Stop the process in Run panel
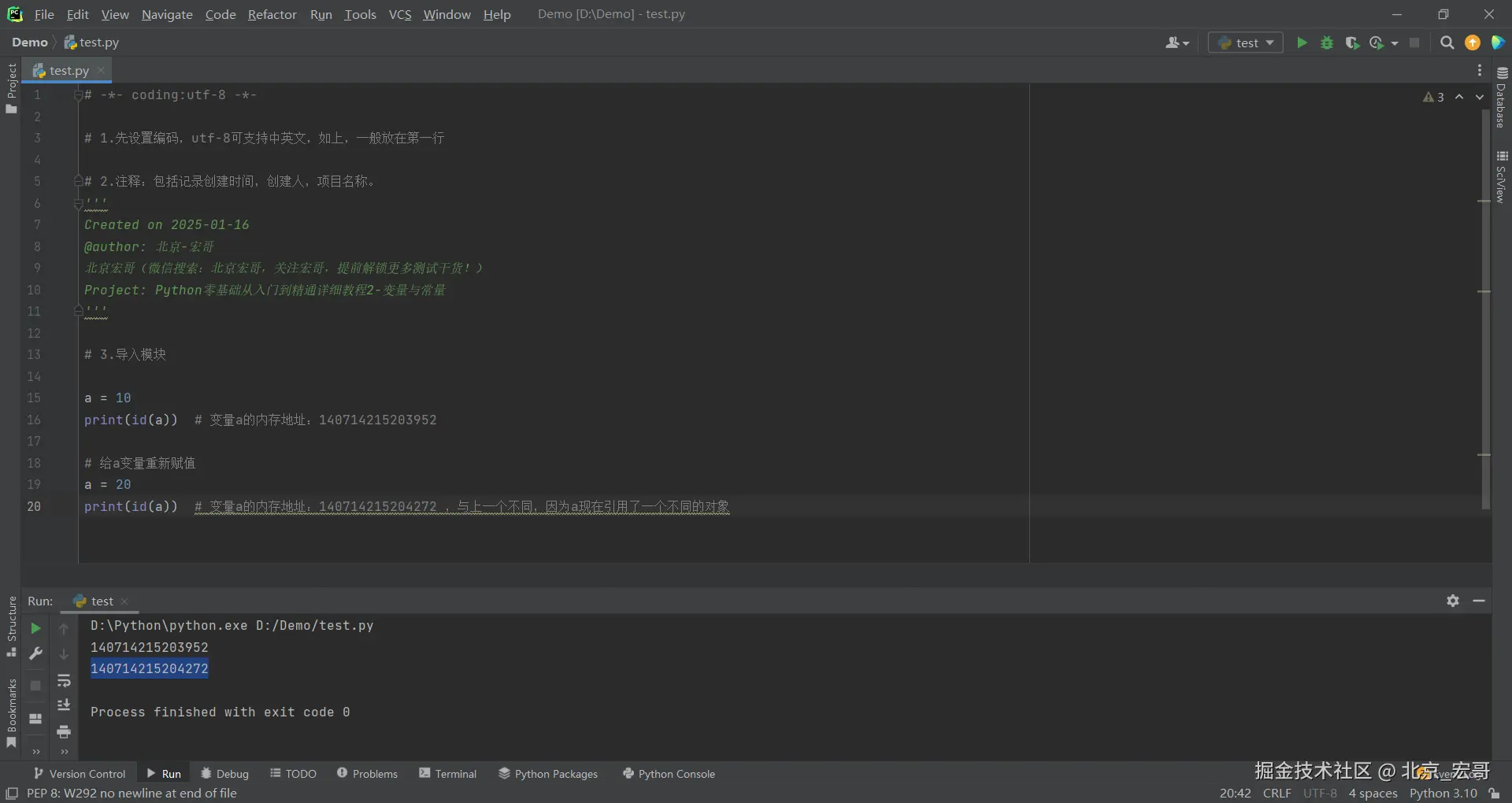The height and width of the screenshot is (803, 1512). pos(35,686)
